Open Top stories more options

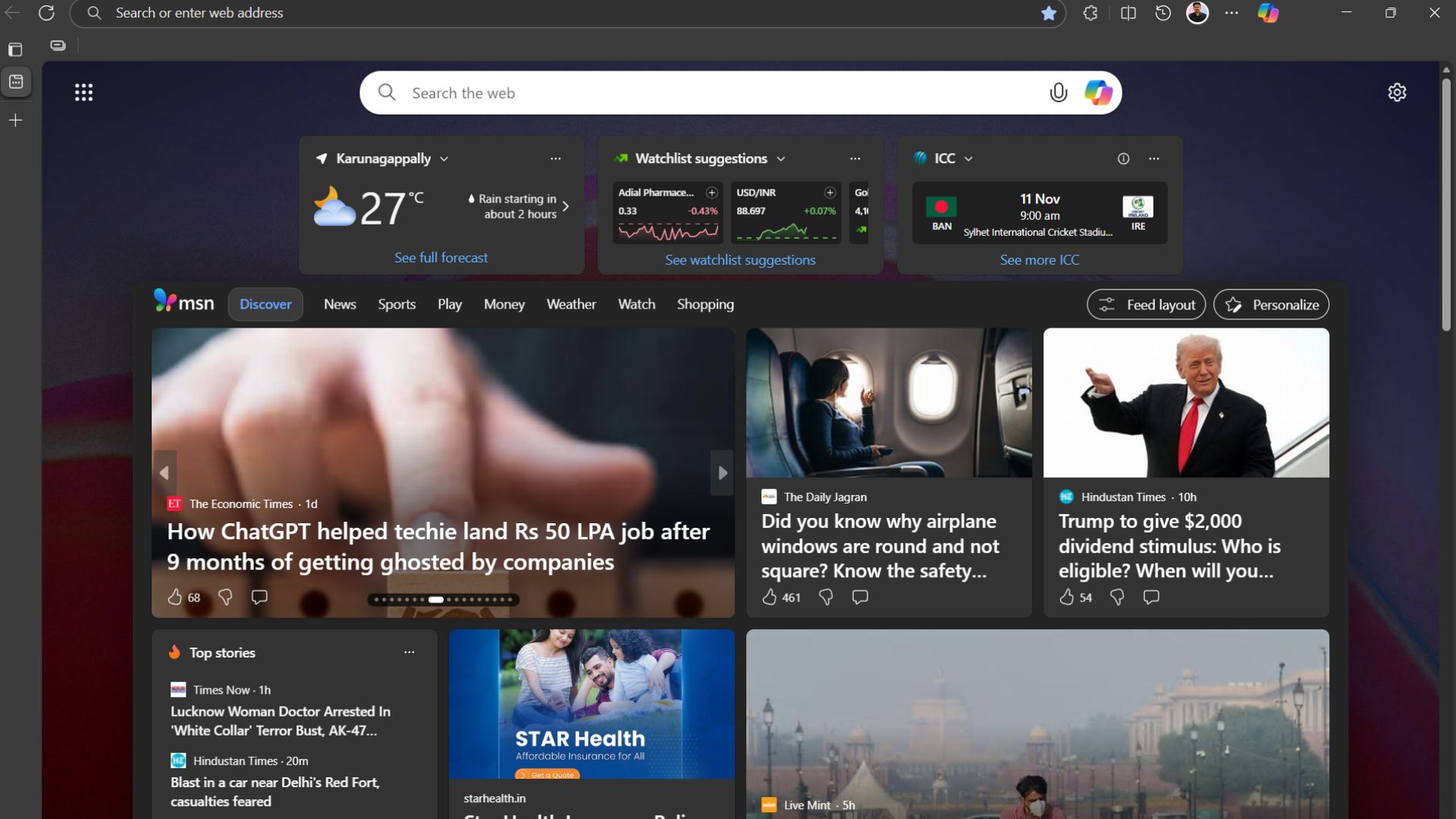coord(409,652)
